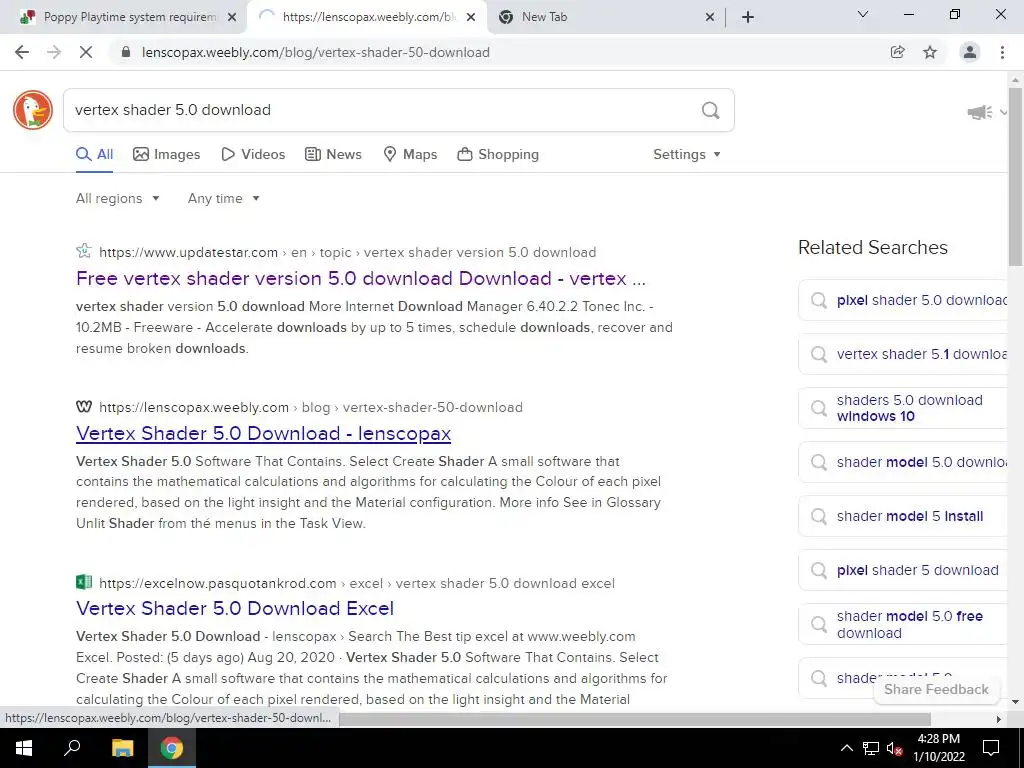The height and width of the screenshot is (768, 1024).
Task: Switch to Videos results
Action: click(253, 154)
